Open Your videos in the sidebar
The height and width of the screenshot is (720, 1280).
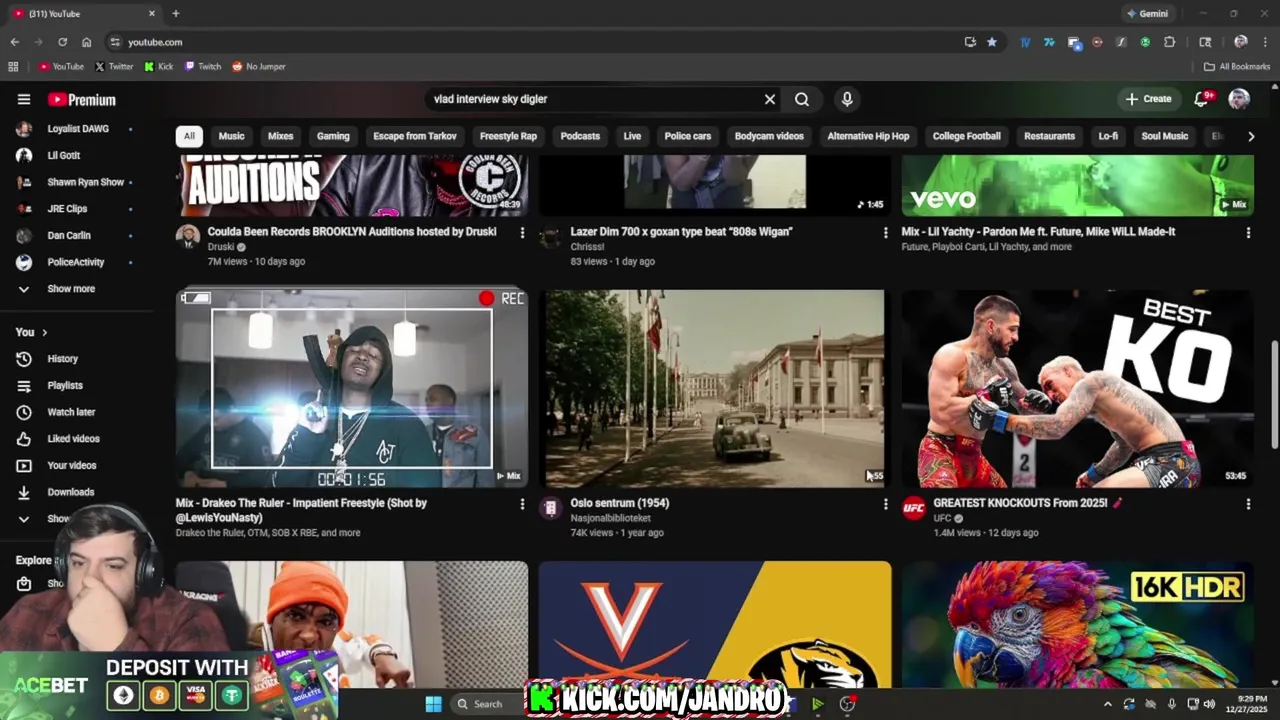coord(72,465)
